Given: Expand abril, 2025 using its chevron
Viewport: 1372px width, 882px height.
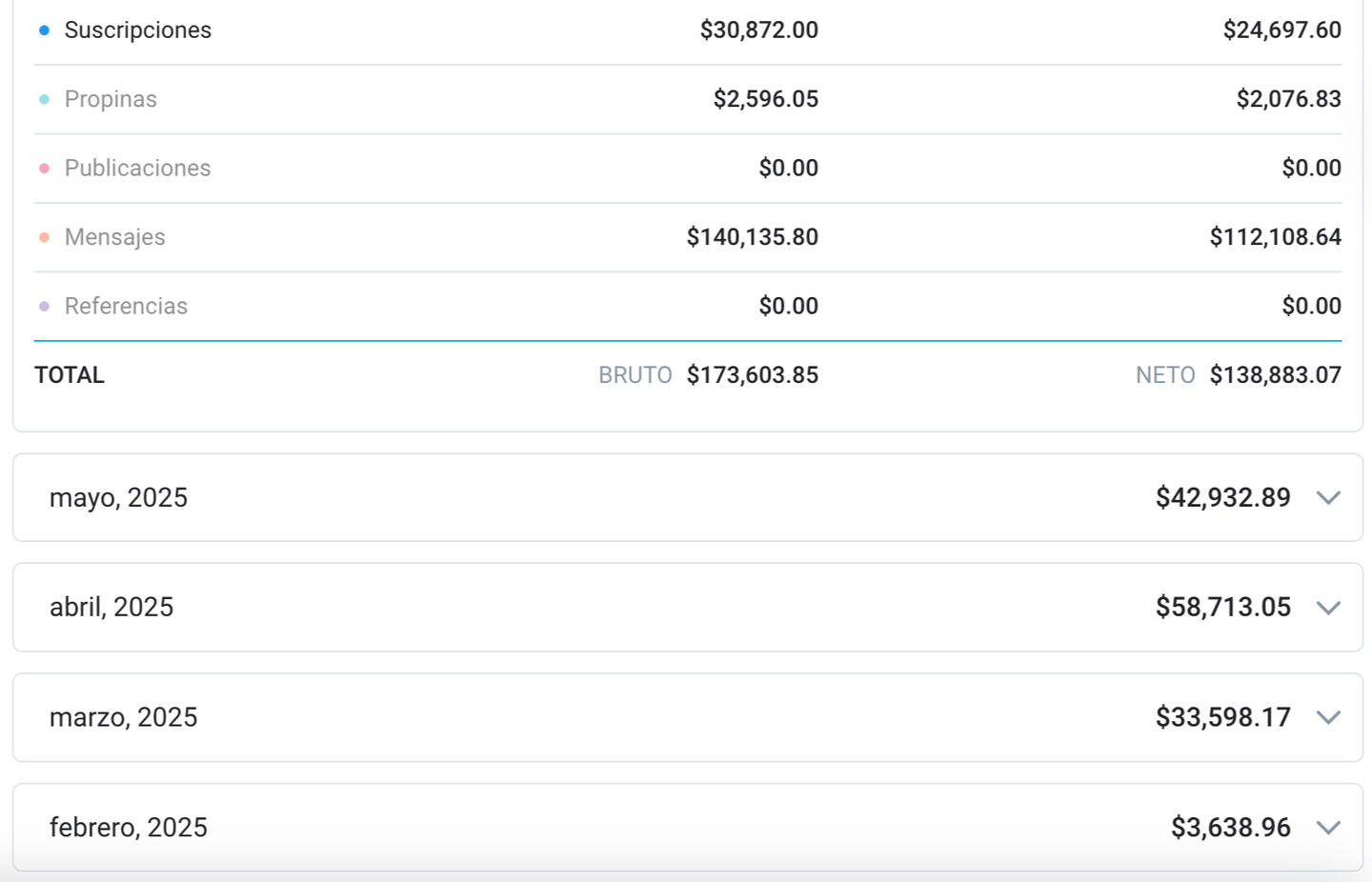Looking at the screenshot, I should click(x=1328, y=608).
